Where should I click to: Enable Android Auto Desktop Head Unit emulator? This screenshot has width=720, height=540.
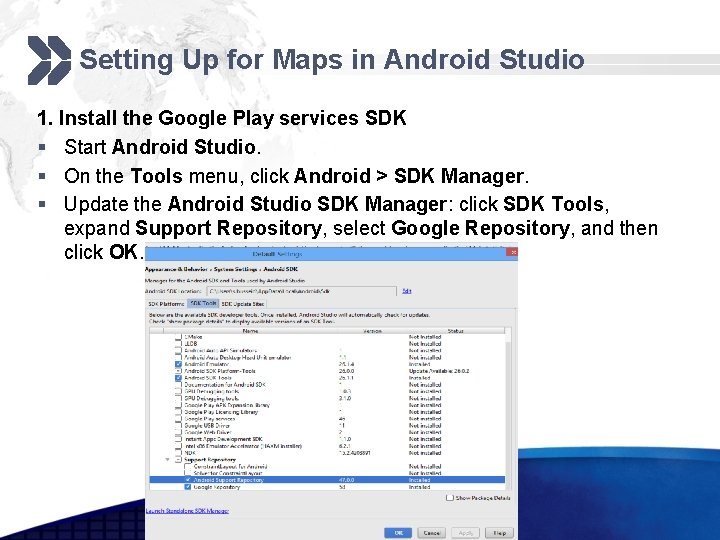[178, 358]
